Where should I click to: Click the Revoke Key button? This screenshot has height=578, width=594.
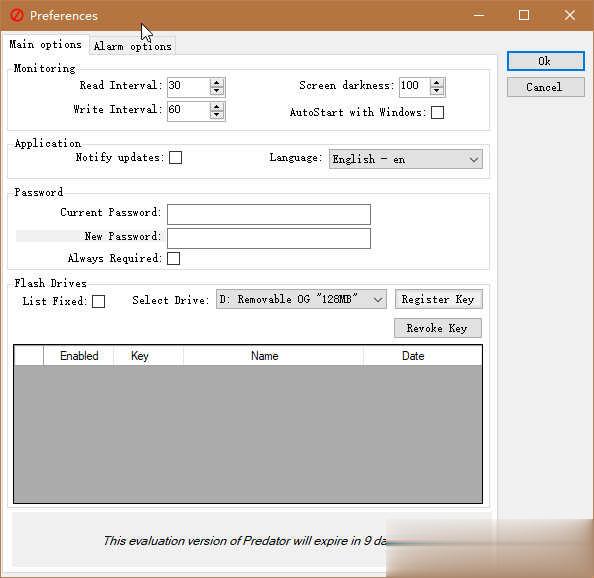pos(438,328)
